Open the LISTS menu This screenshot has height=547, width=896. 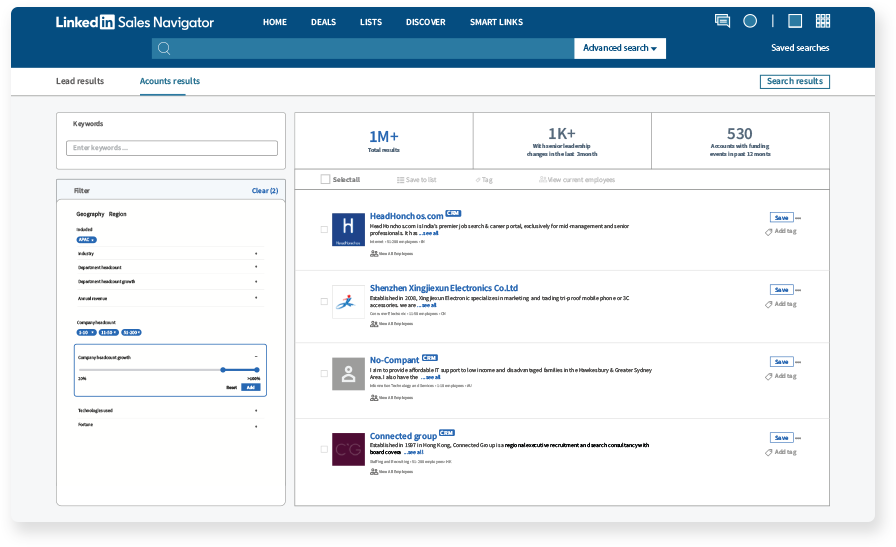[371, 22]
